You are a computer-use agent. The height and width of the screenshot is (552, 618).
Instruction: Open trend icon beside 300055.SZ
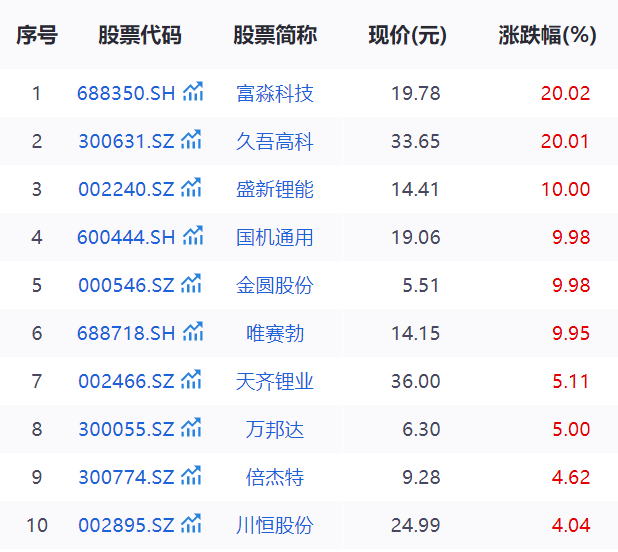(x=192, y=429)
